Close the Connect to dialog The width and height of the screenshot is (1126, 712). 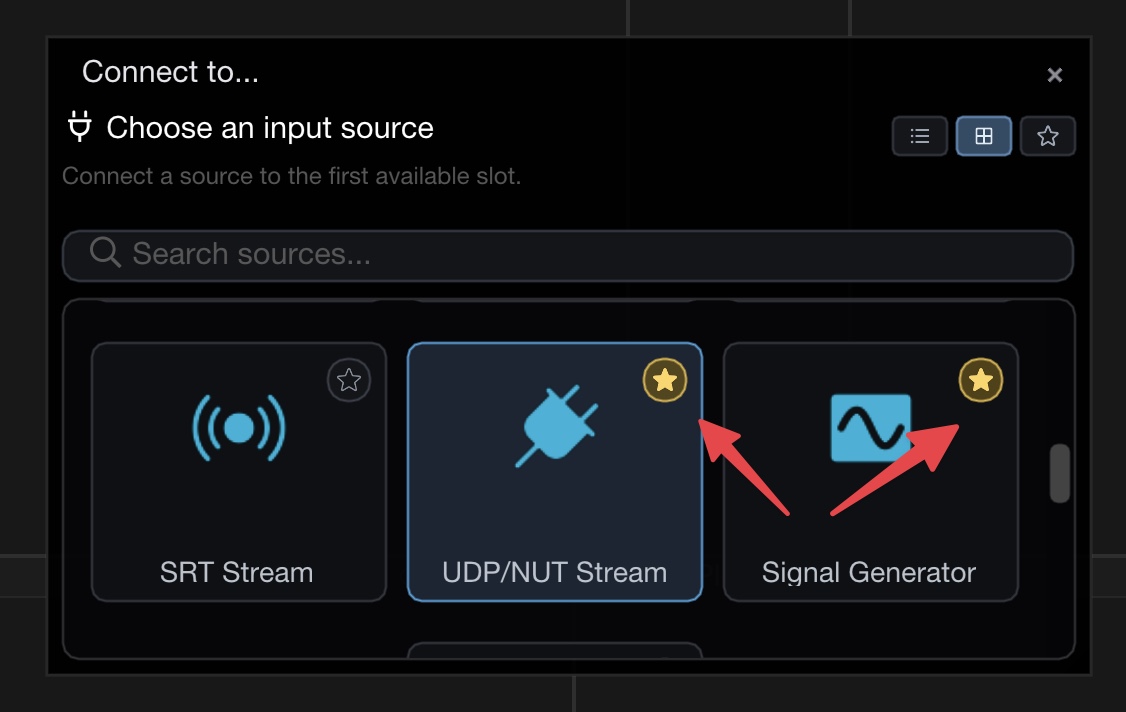1054,75
